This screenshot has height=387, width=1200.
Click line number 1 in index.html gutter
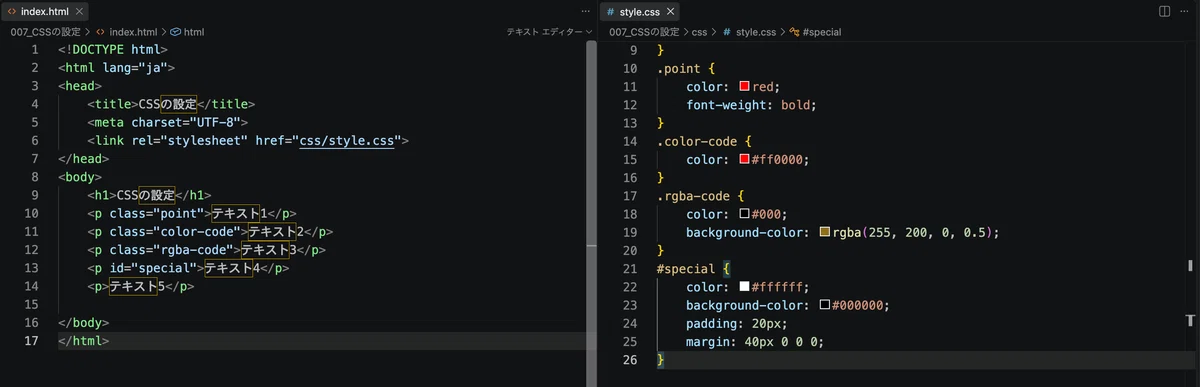tap(34, 50)
